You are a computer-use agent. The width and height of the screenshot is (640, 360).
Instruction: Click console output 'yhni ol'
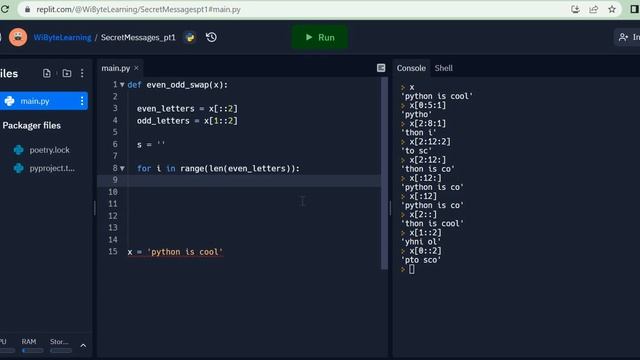coord(421,242)
